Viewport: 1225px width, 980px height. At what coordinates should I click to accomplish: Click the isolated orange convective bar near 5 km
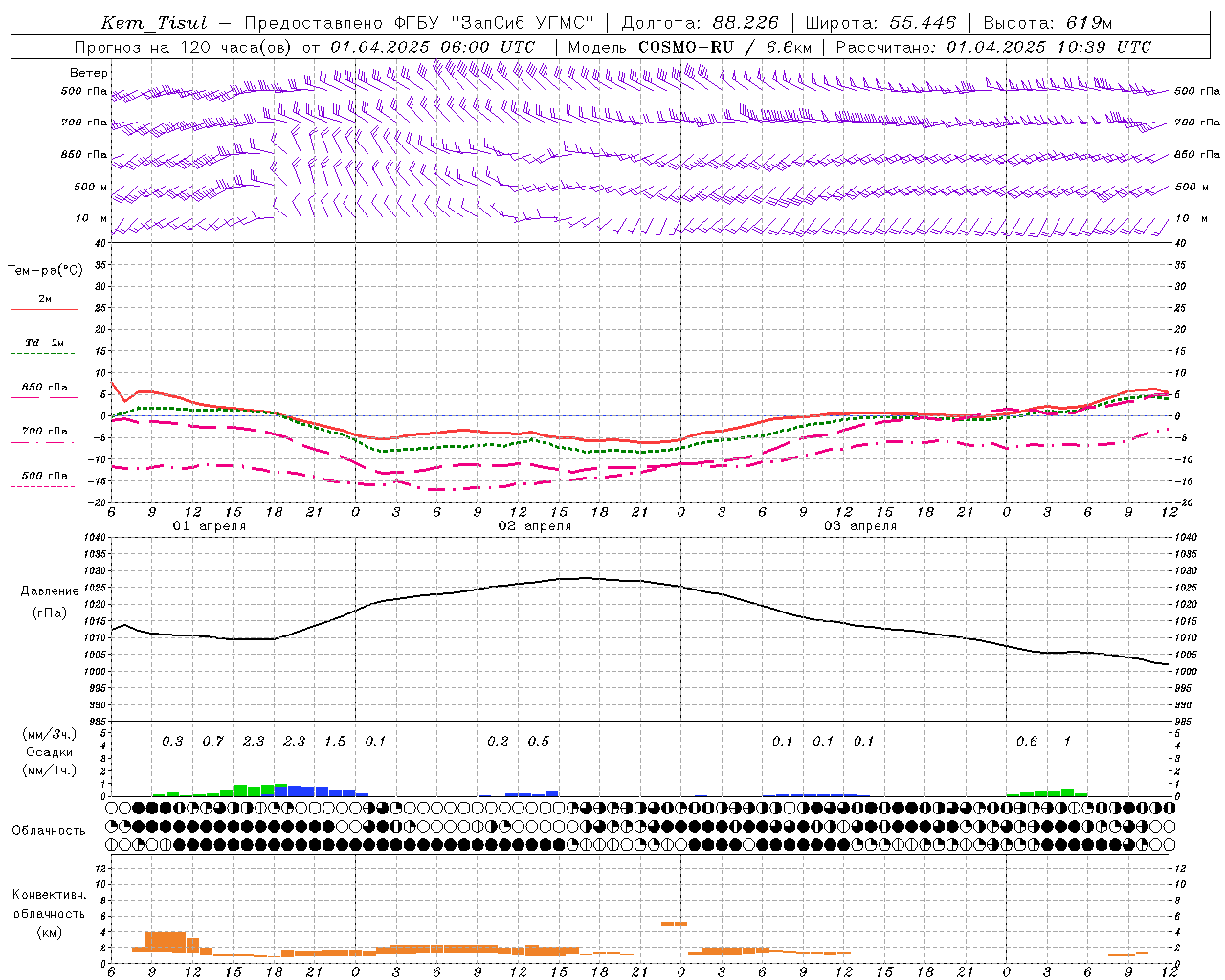click(675, 924)
